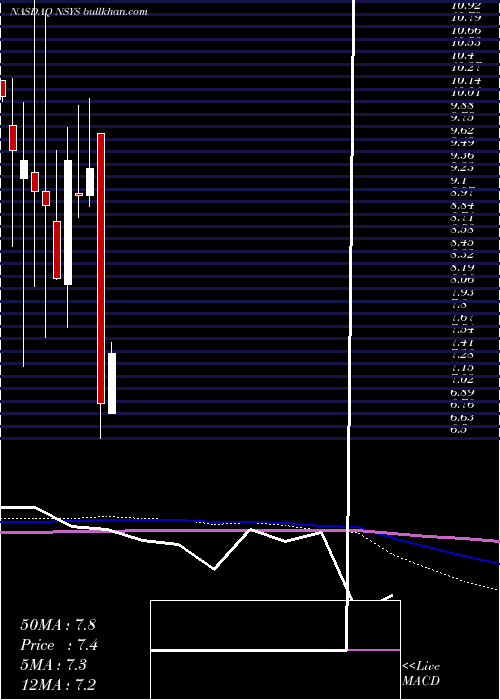Click the 10.14 price axis label

point(466,81)
